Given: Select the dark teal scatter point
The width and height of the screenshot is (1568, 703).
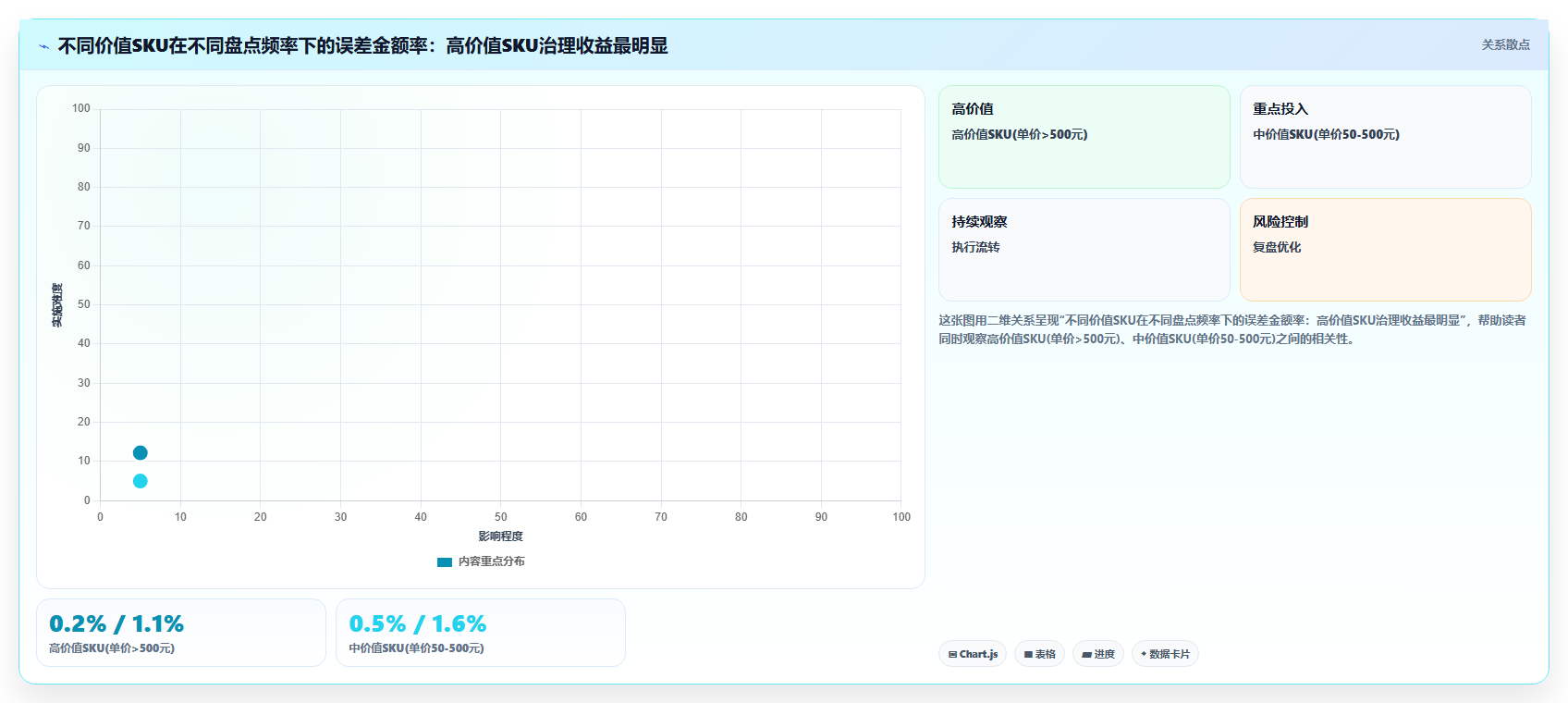Looking at the screenshot, I should (141, 453).
